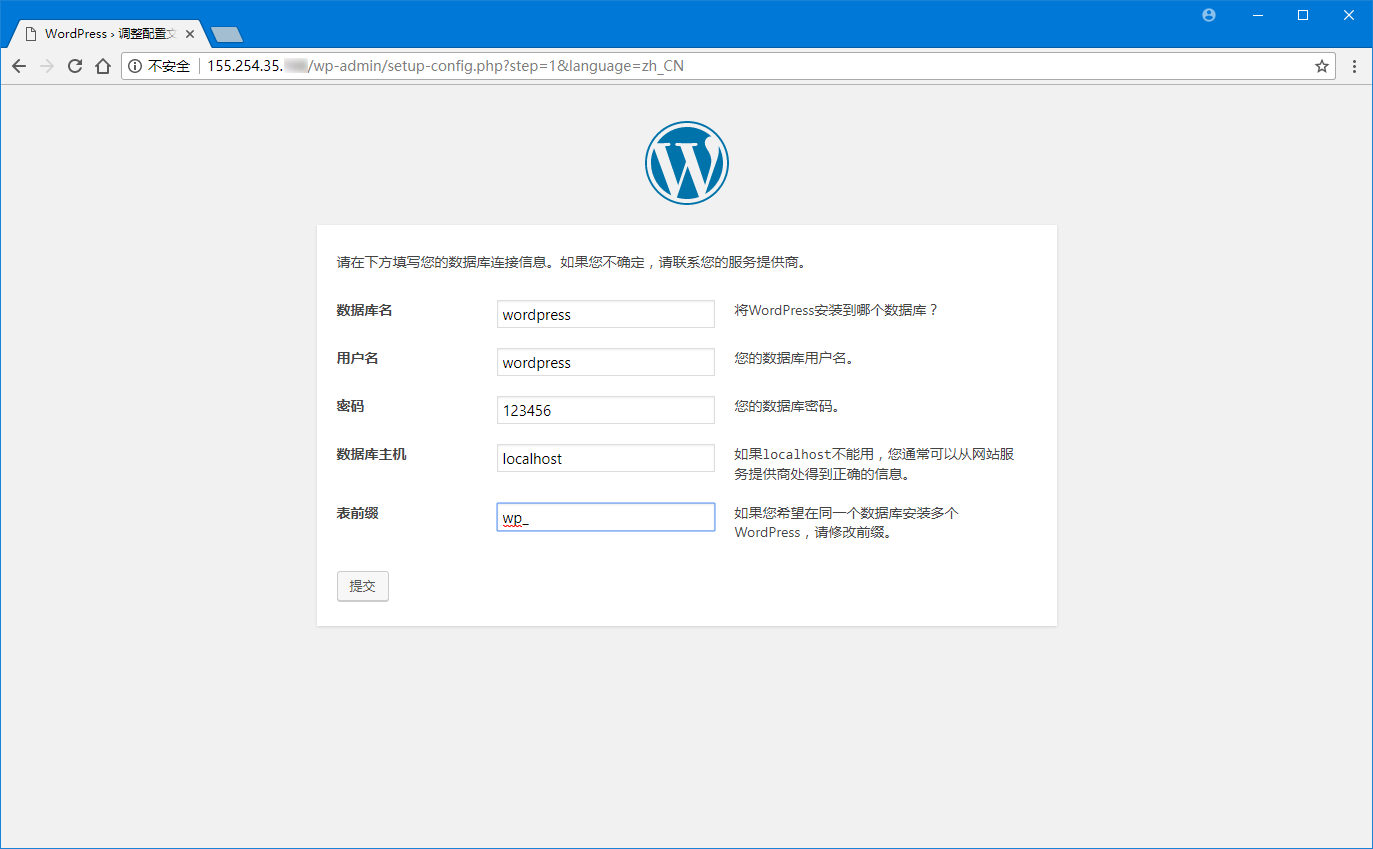Focus the table prefix wp_ field

[x=606, y=517]
